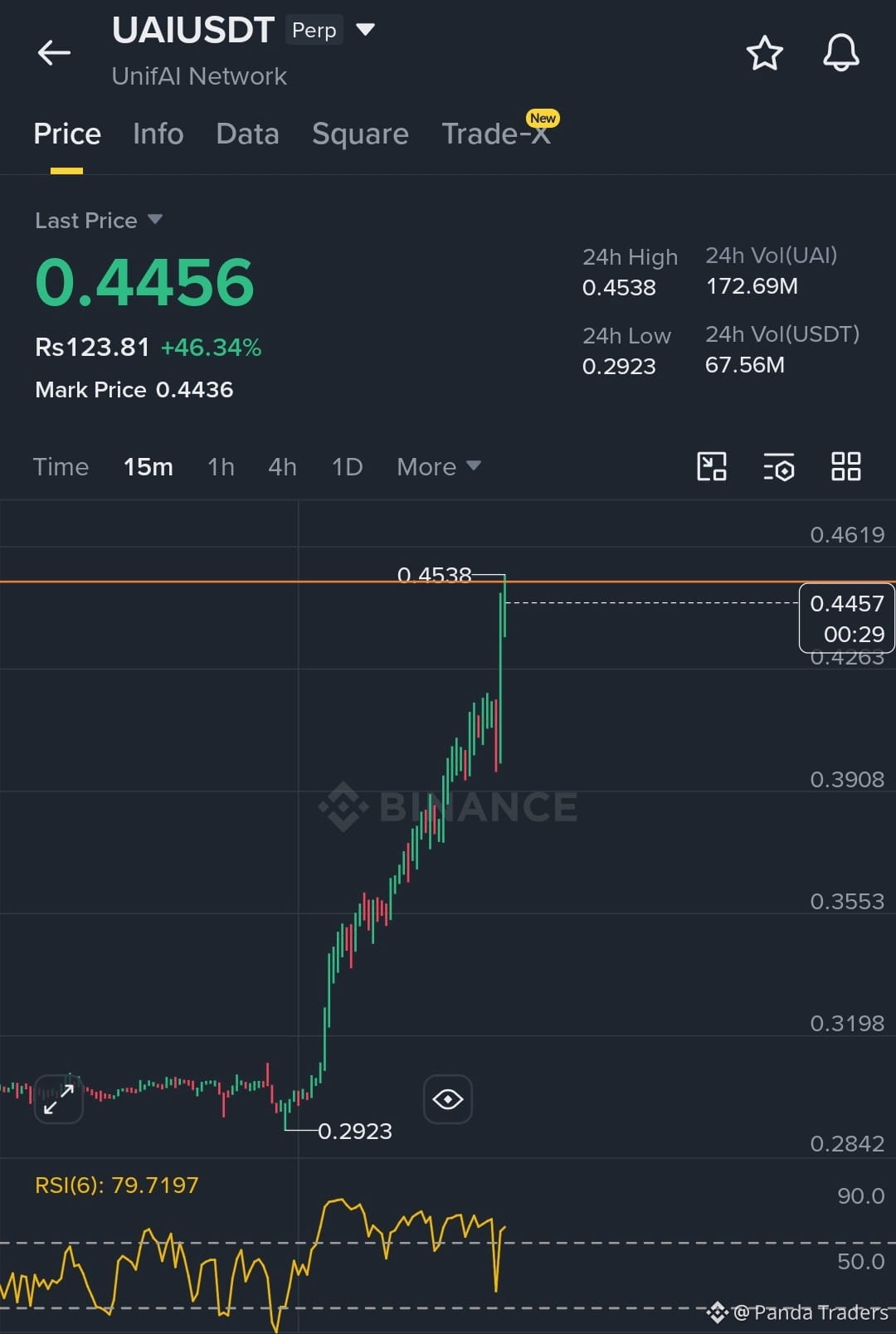Open the chart drawing tools icon
896x1334 pixels.
(712, 466)
